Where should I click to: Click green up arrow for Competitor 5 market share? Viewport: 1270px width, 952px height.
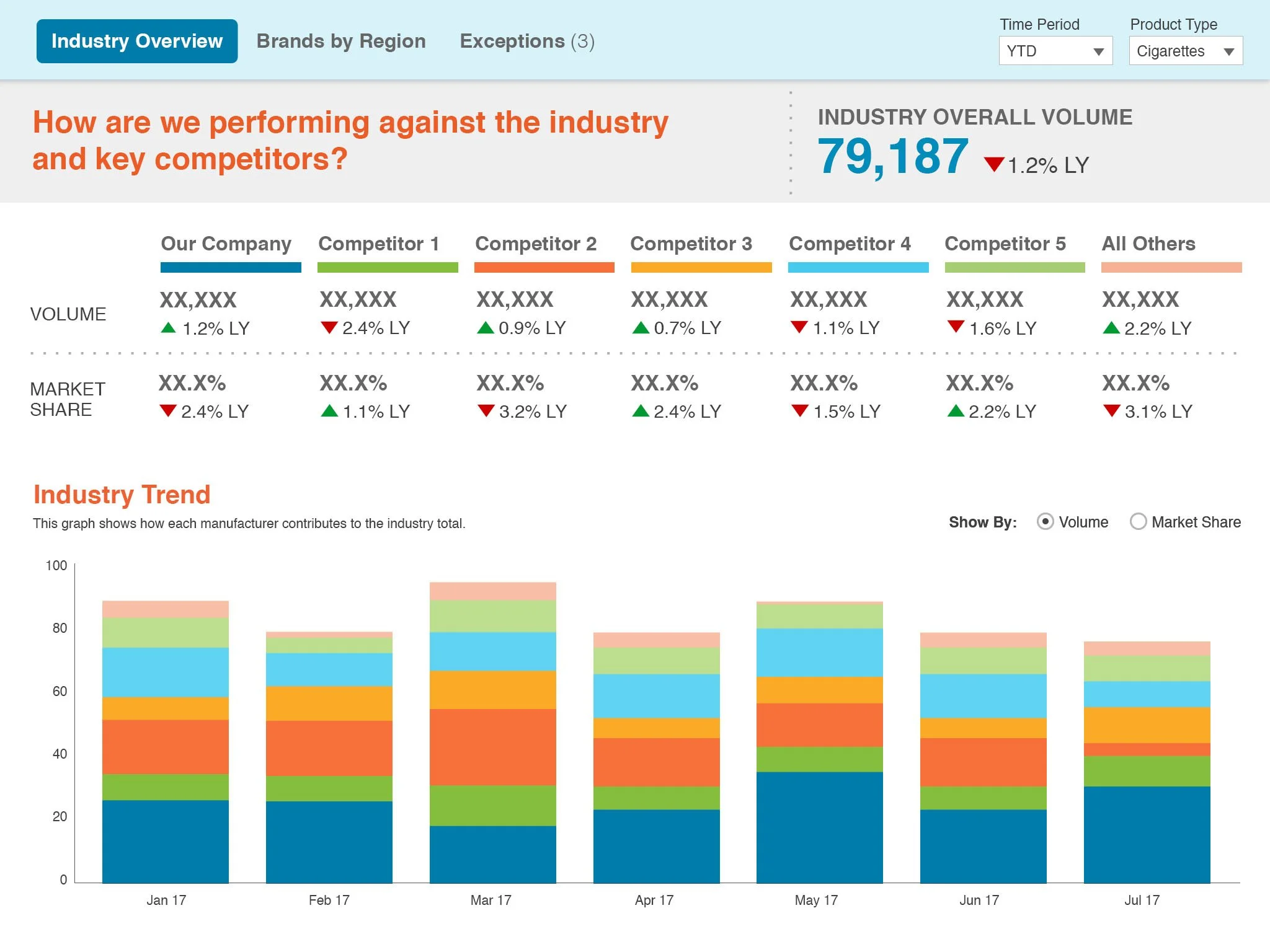[x=956, y=410]
